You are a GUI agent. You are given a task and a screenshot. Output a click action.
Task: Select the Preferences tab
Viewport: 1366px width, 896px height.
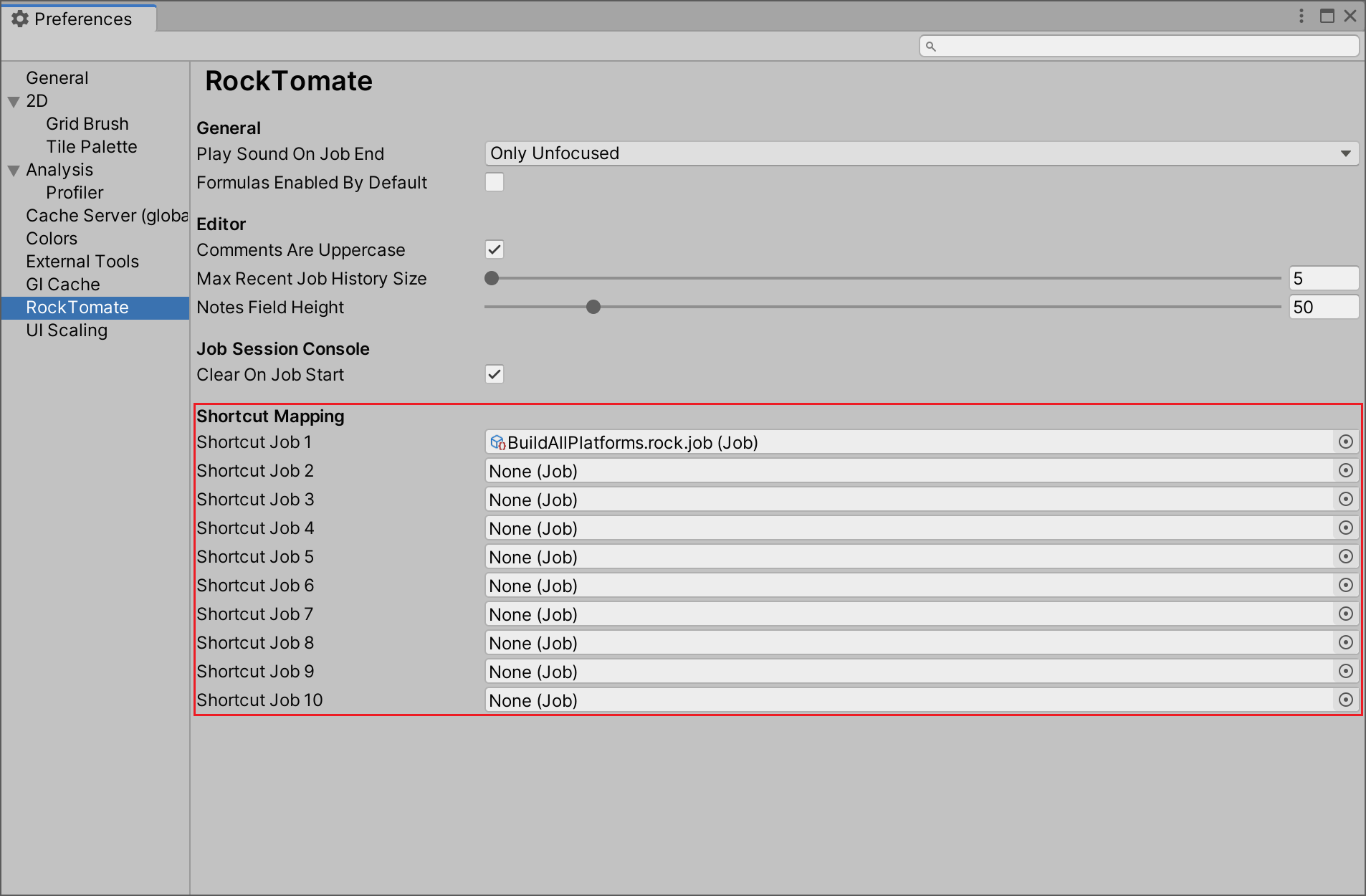pyautogui.click(x=79, y=19)
